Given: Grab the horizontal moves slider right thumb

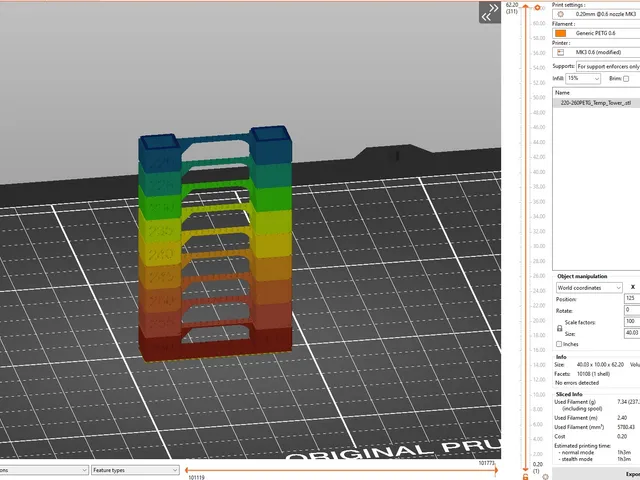Looking at the screenshot, I should click(496, 470).
